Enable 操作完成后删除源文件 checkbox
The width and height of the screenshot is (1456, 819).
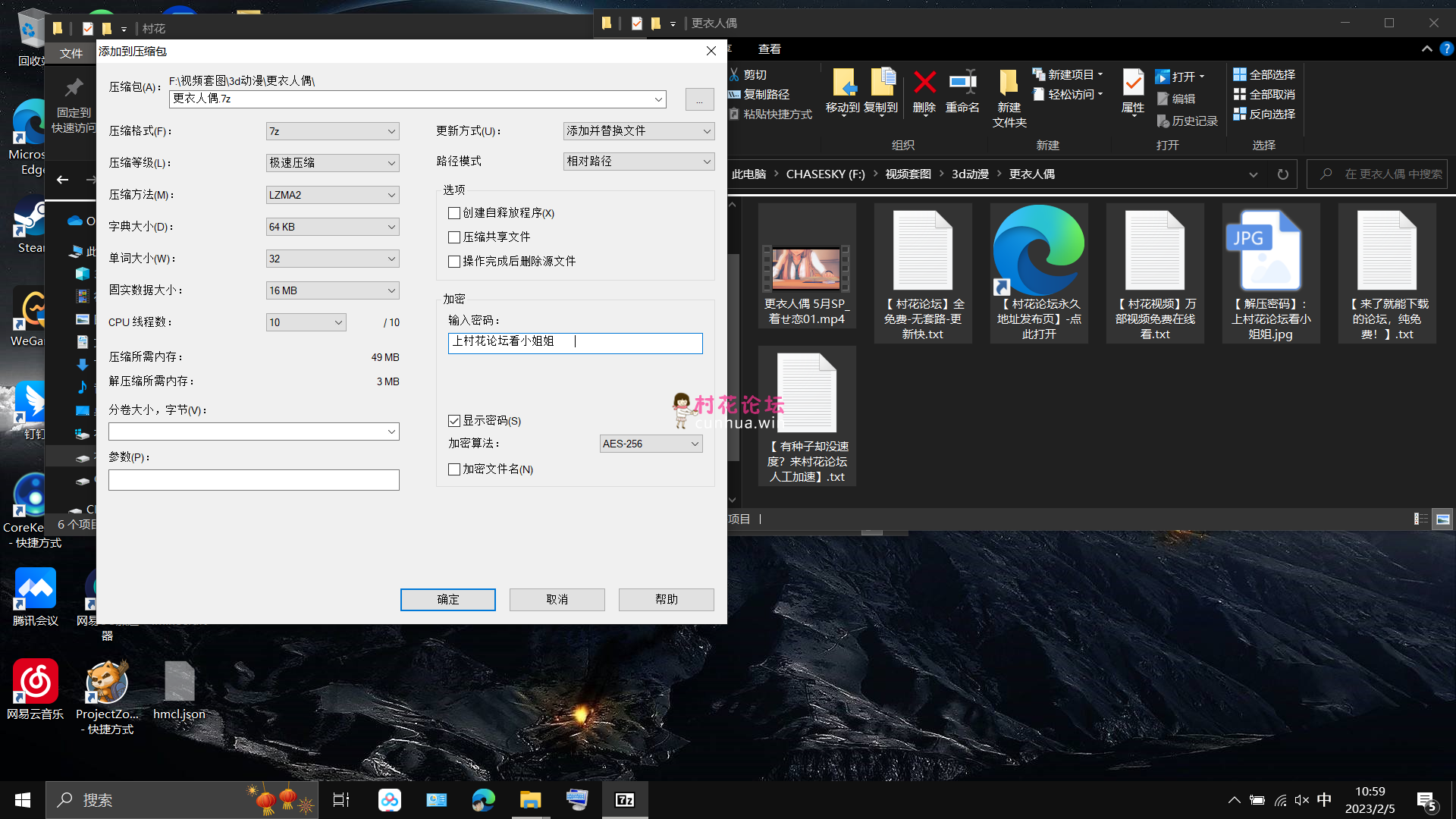[454, 262]
